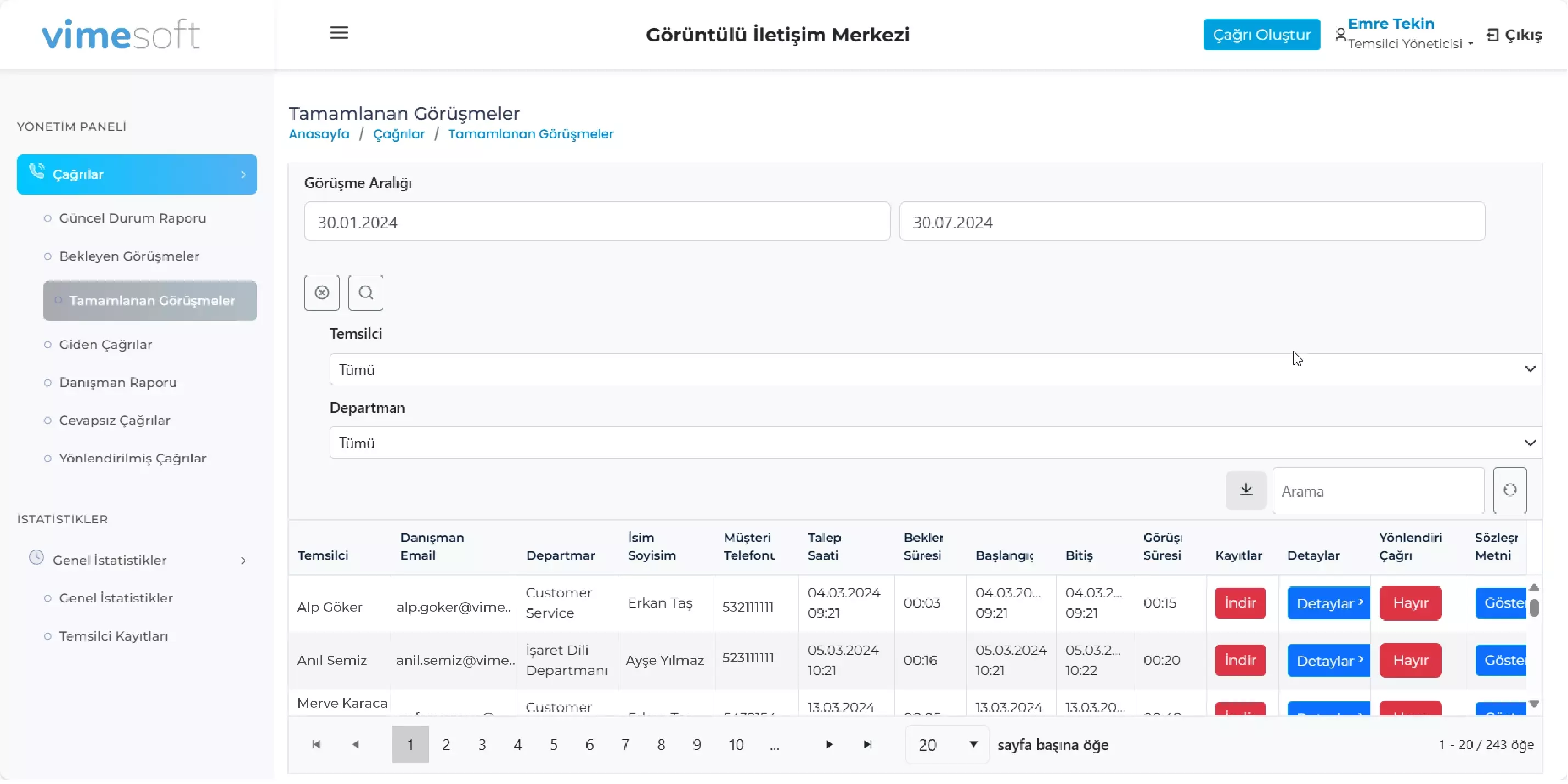Click the end date field 30.07.2024
Viewport: 1568px width, 784px height.
click(1192, 222)
